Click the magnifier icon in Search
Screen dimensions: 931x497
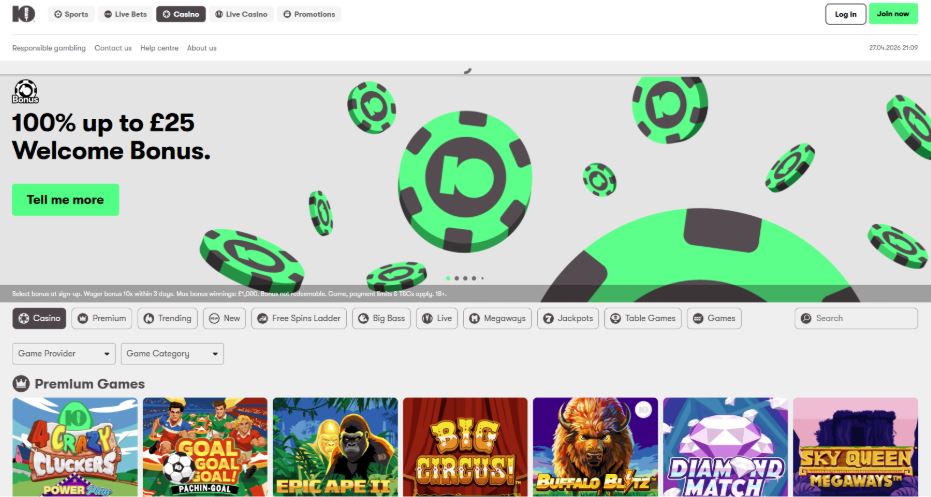click(806, 318)
